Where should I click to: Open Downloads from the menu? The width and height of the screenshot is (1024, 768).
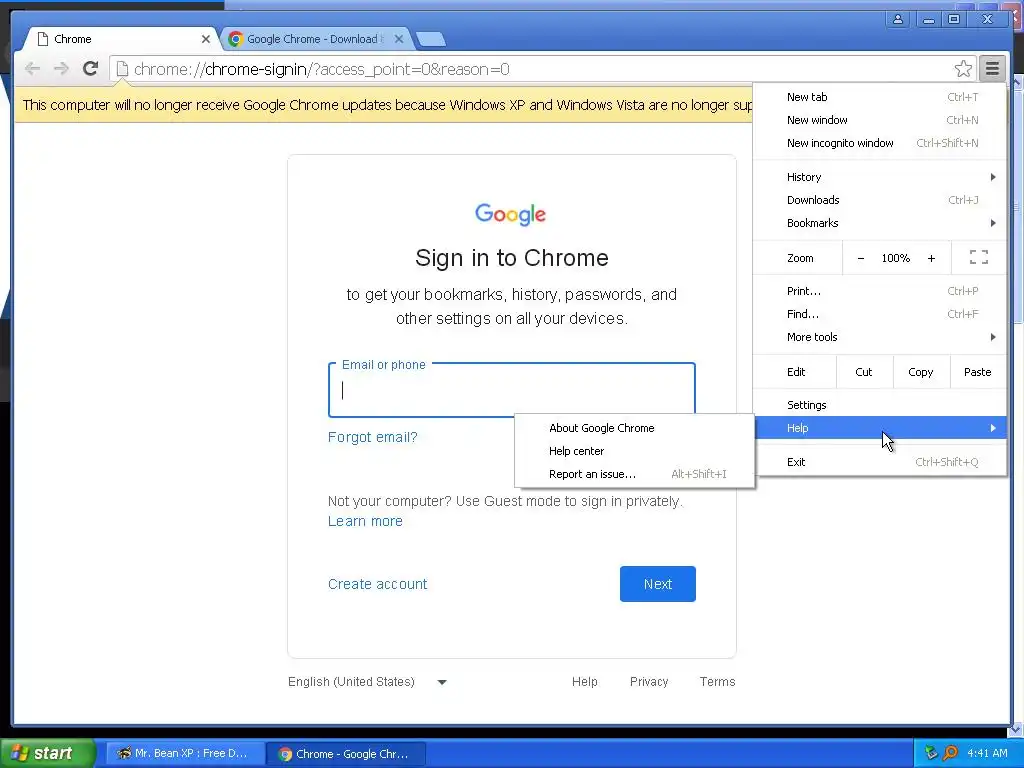coord(882,200)
